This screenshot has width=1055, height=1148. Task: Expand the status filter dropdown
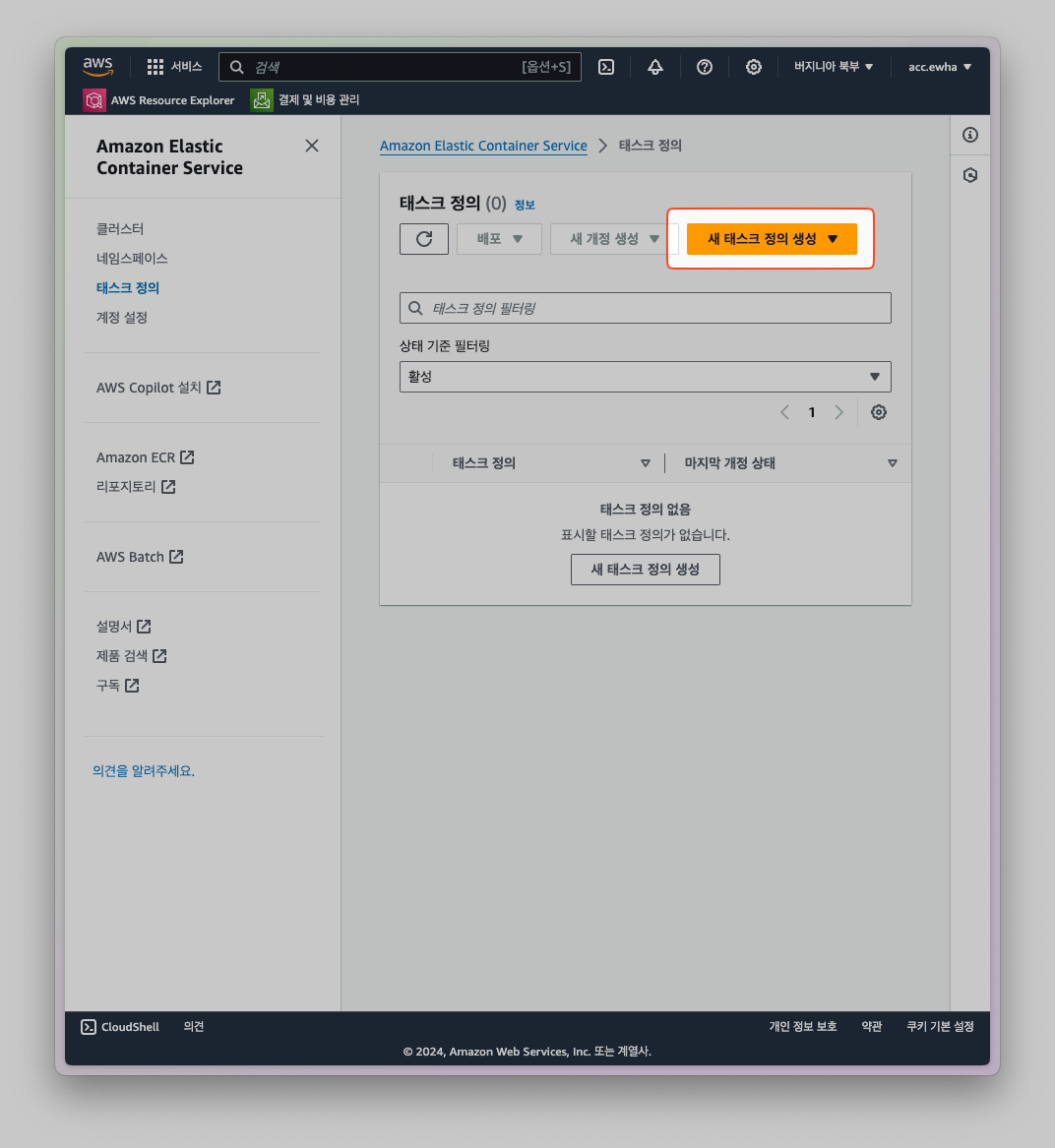(x=645, y=377)
